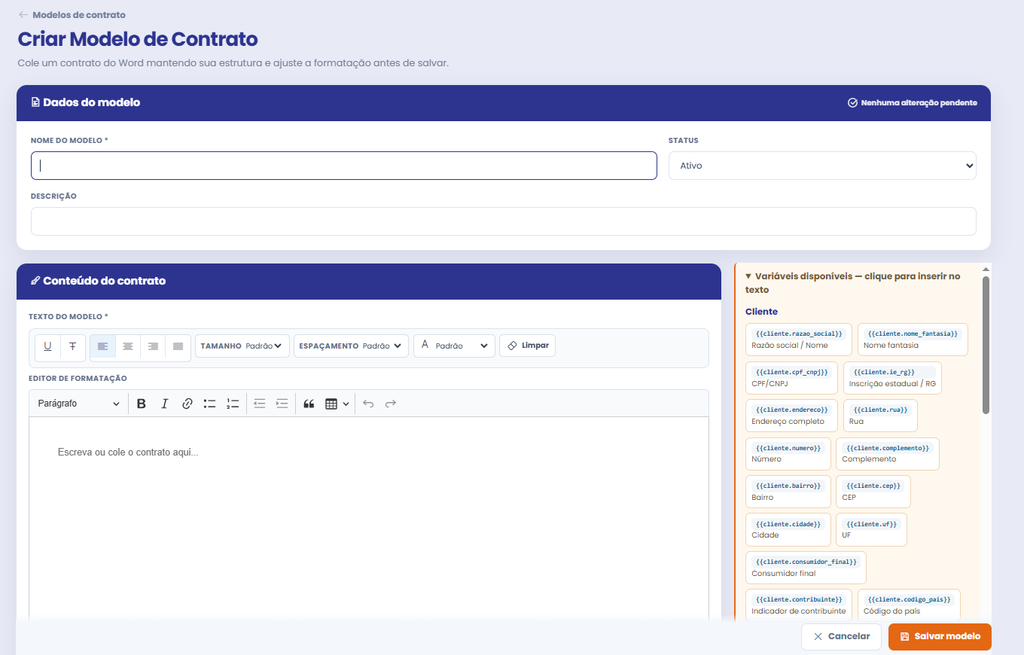Screen dimensions: 1024x655
Task: Toggle underline formatting button
Action: [x=48, y=346]
